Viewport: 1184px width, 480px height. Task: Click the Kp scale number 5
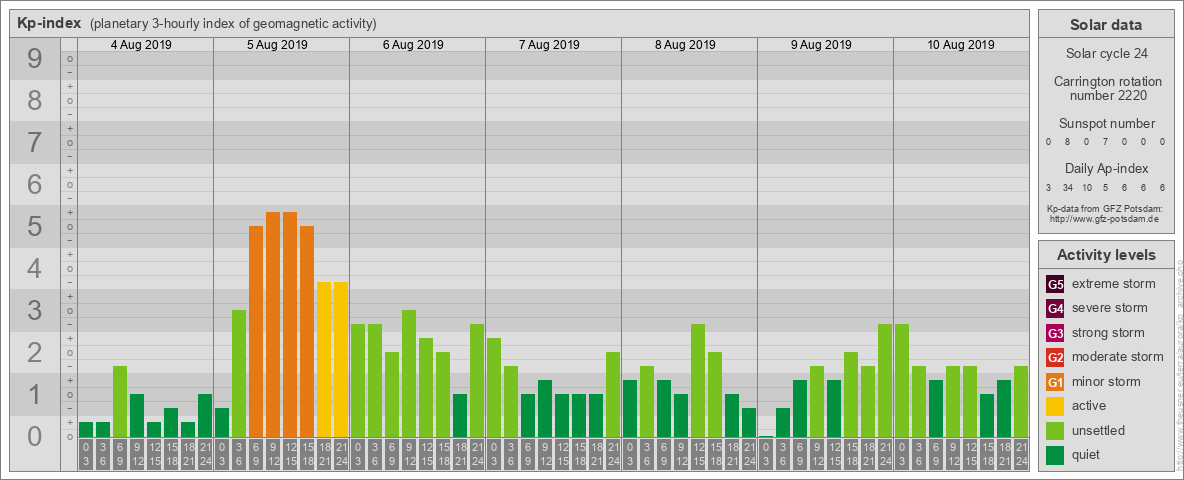coord(34,226)
